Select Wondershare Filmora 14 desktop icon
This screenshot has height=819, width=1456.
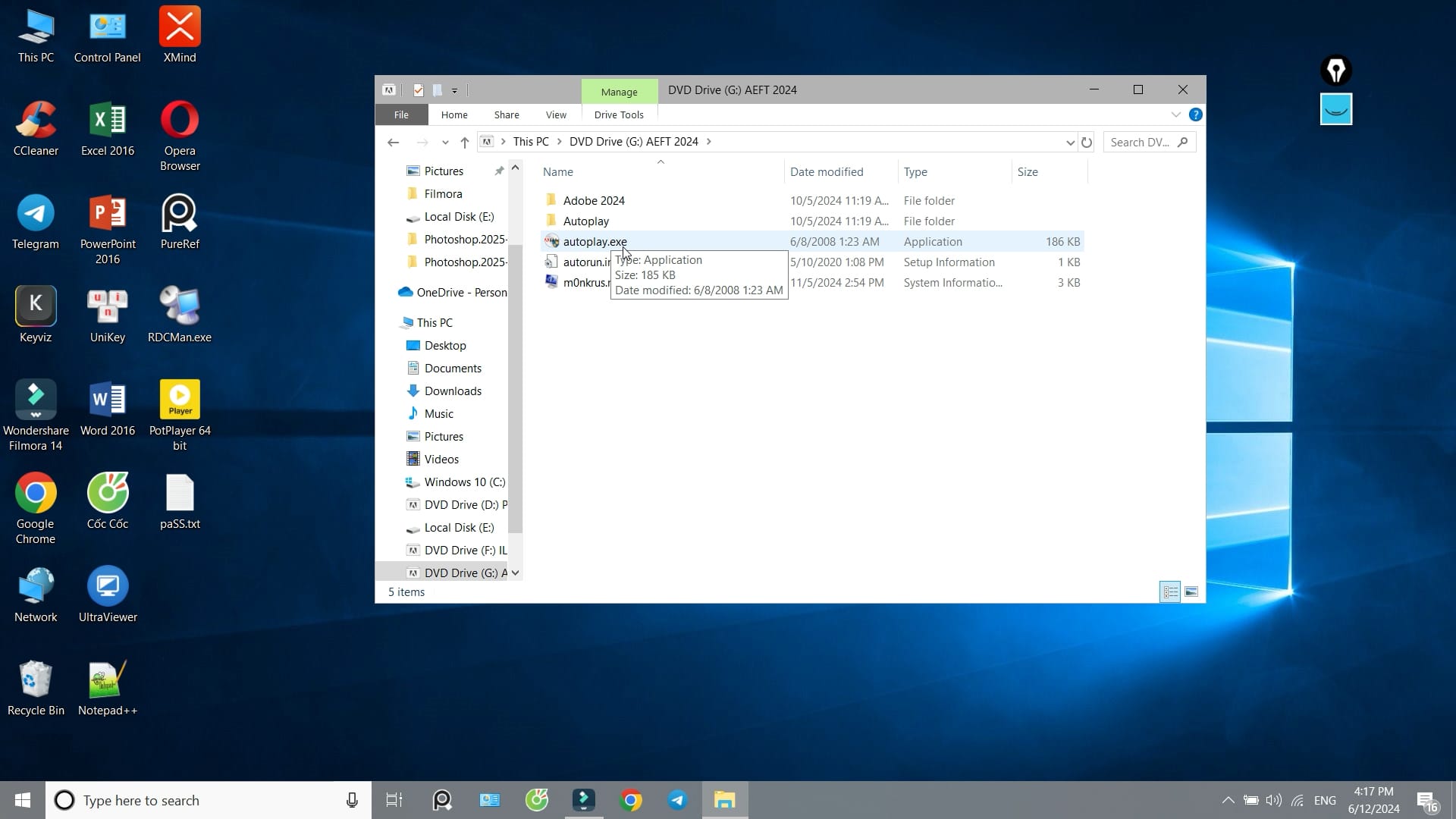(36, 416)
